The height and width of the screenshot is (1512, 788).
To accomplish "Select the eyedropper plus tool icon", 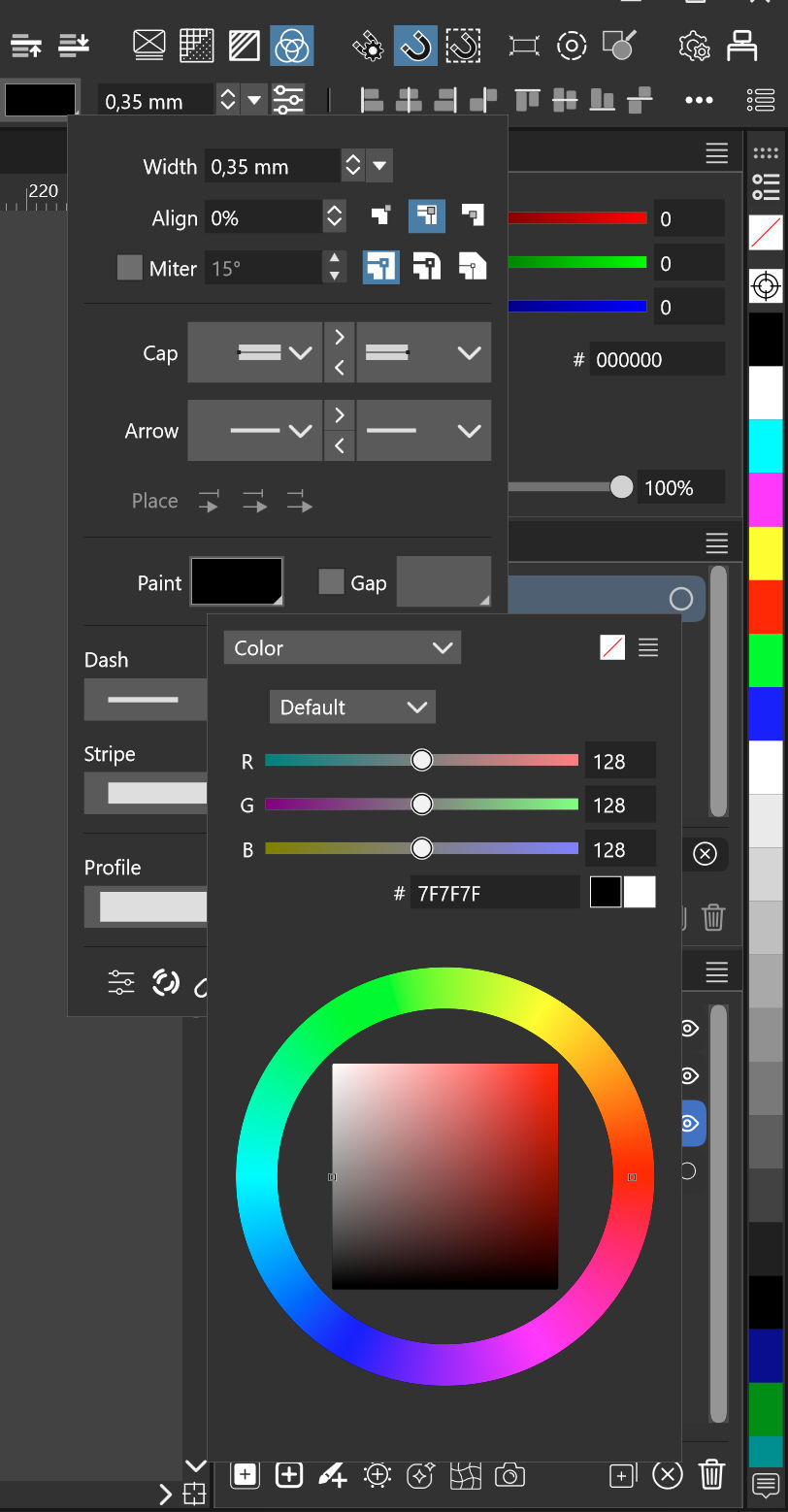I will (x=332, y=1476).
